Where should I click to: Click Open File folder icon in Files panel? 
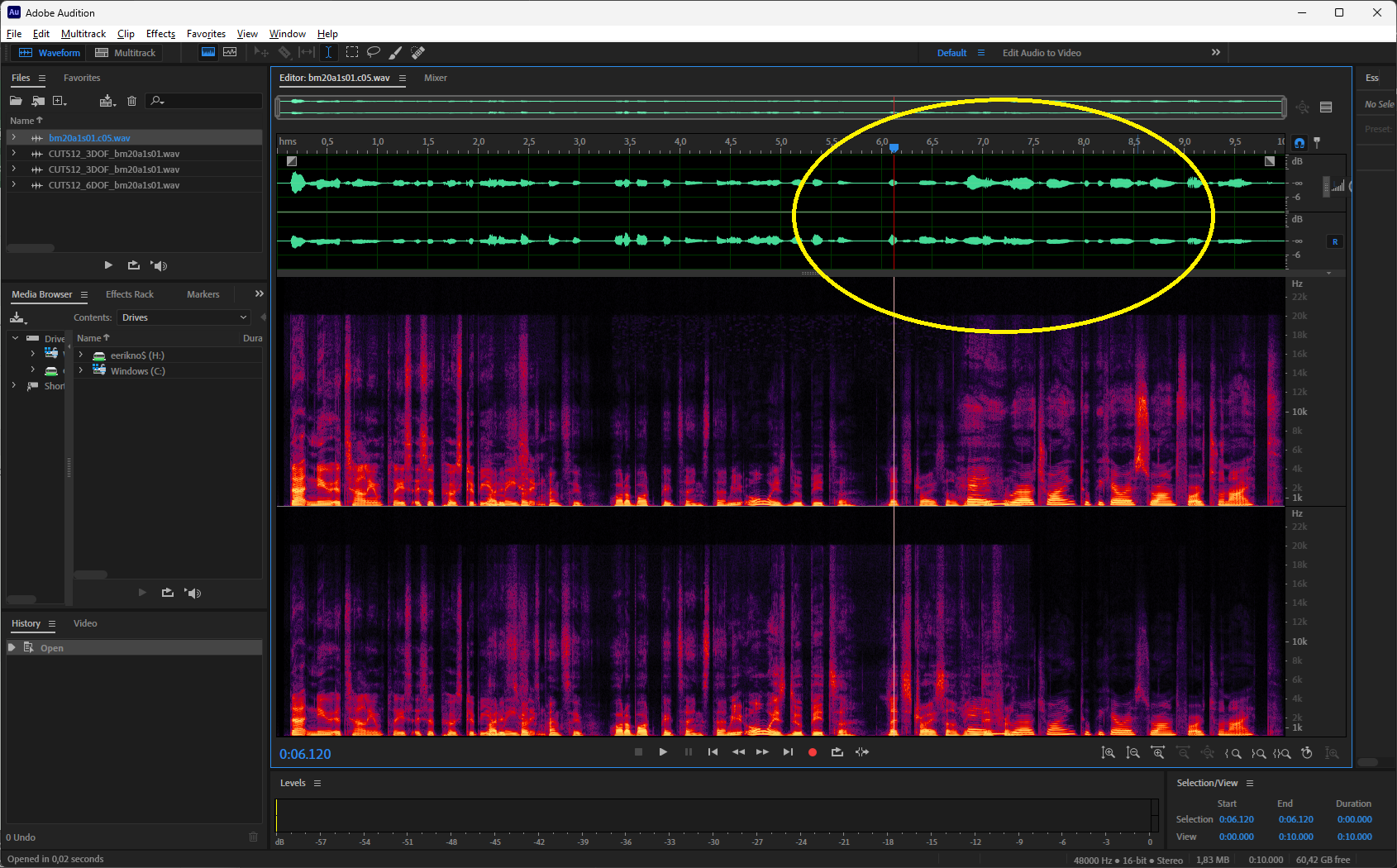[x=16, y=101]
